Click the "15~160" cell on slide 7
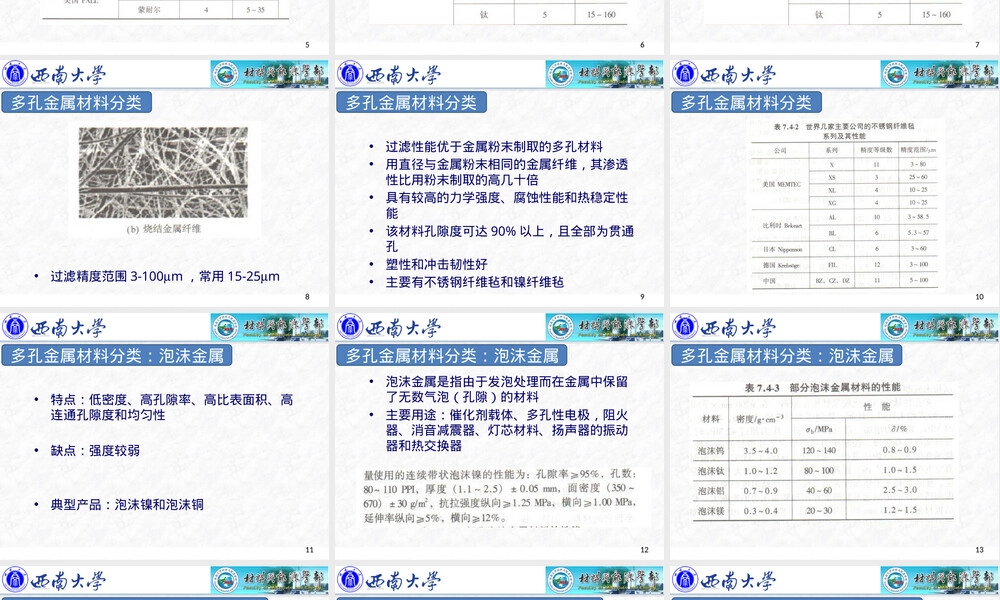The width and height of the screenshot is (1000, 600). (x=936, y=14)
